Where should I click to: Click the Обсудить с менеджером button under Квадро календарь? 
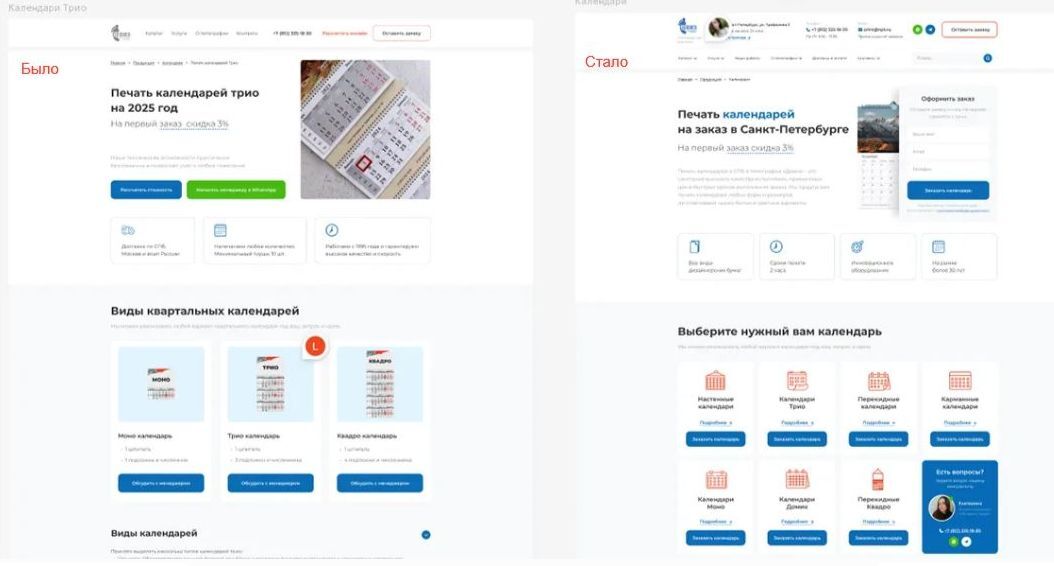(x=380, y=483)
